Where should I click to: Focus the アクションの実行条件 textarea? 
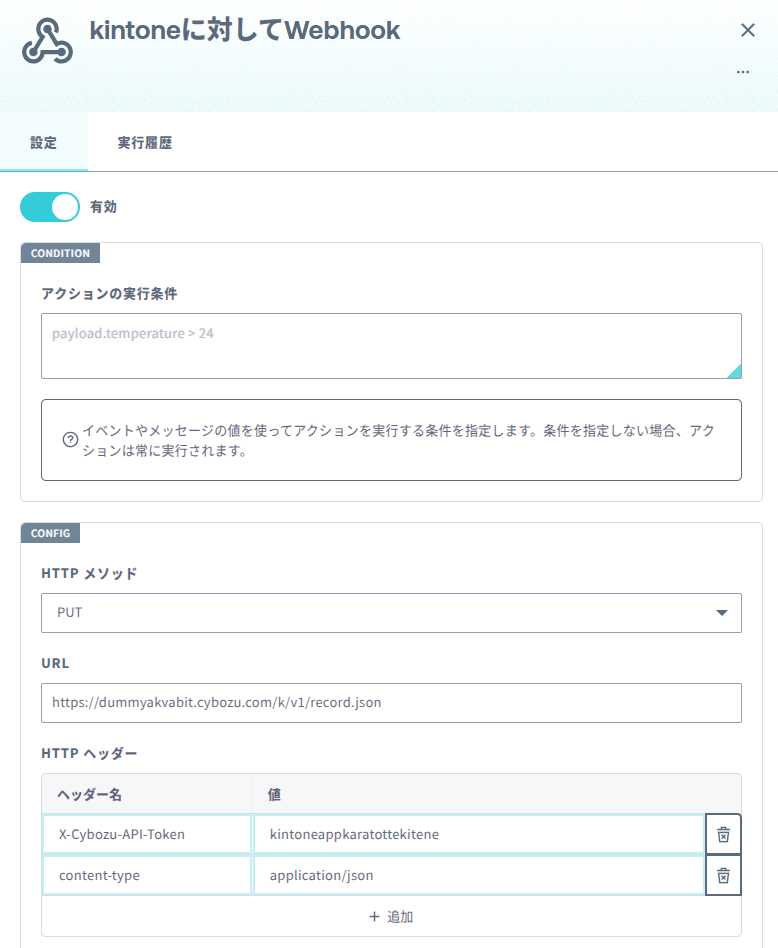[x=391, y=346]
